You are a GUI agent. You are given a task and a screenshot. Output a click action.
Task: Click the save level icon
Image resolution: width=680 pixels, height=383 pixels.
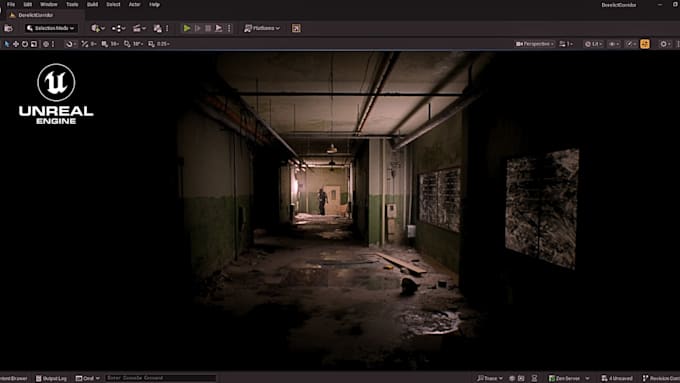pyautogui.click(x=8, y=28)
